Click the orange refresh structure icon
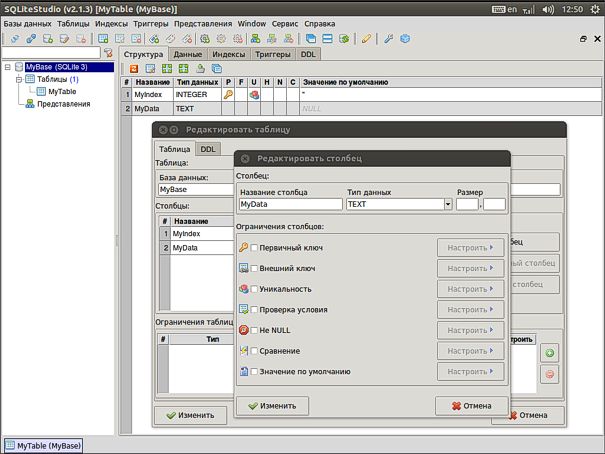This screenshot has height=454, width=605. tap(134, 69)
